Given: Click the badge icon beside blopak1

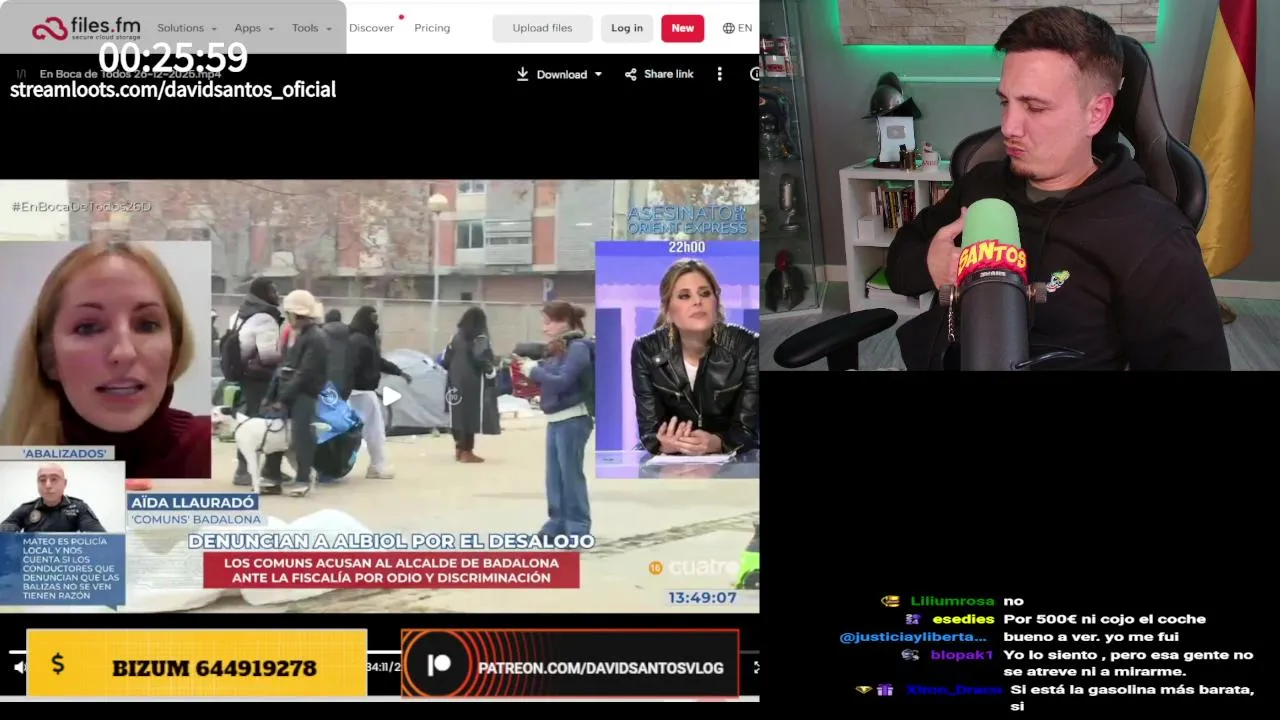Looking at the screenshot, I should click(910, 655).
